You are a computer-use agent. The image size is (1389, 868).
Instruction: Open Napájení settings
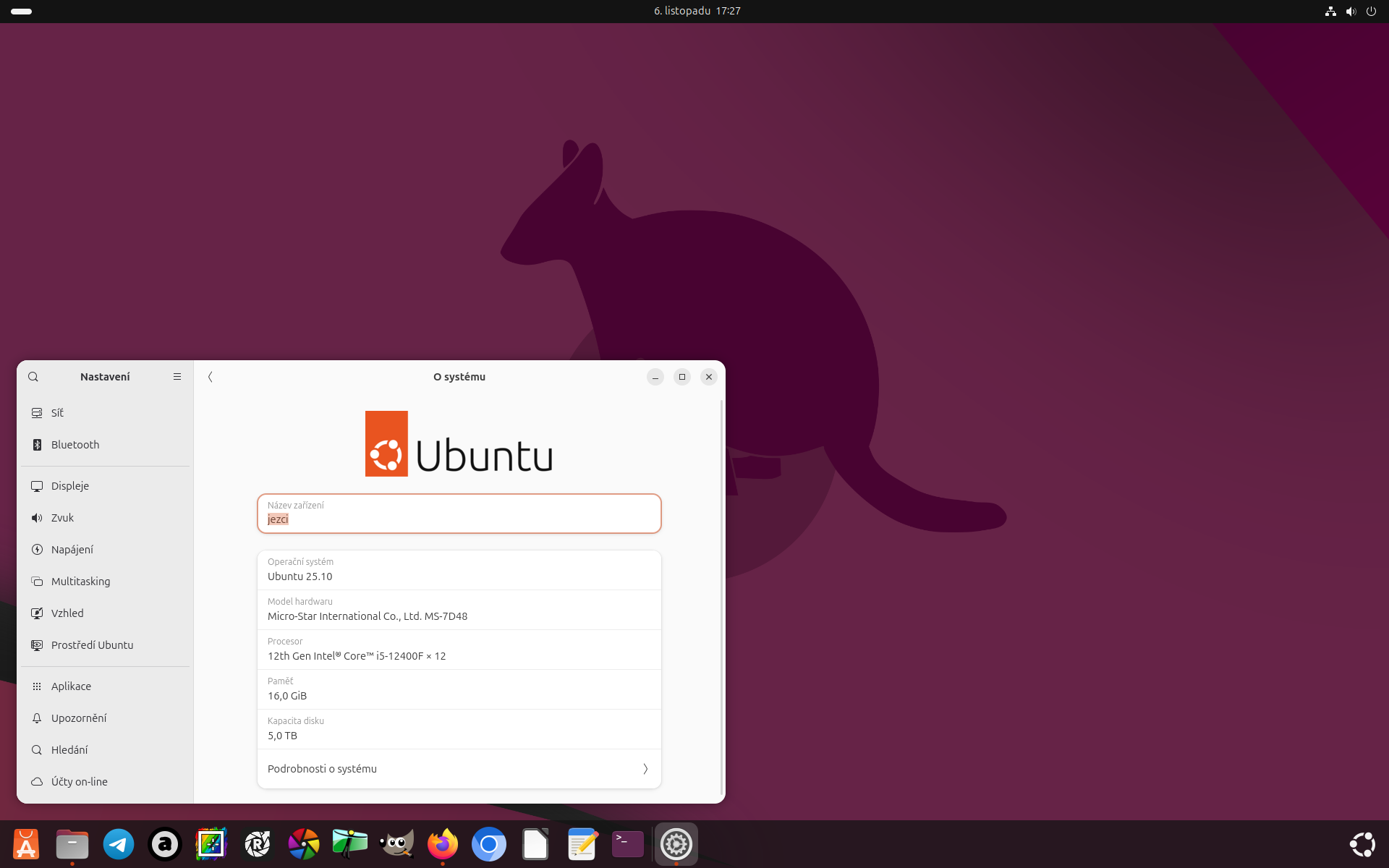(106, 550)
